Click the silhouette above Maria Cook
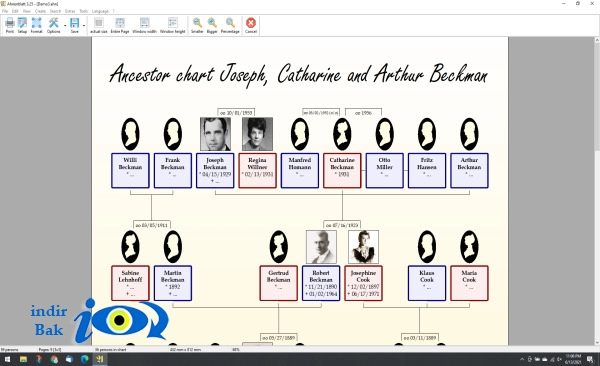 point(469,247)
